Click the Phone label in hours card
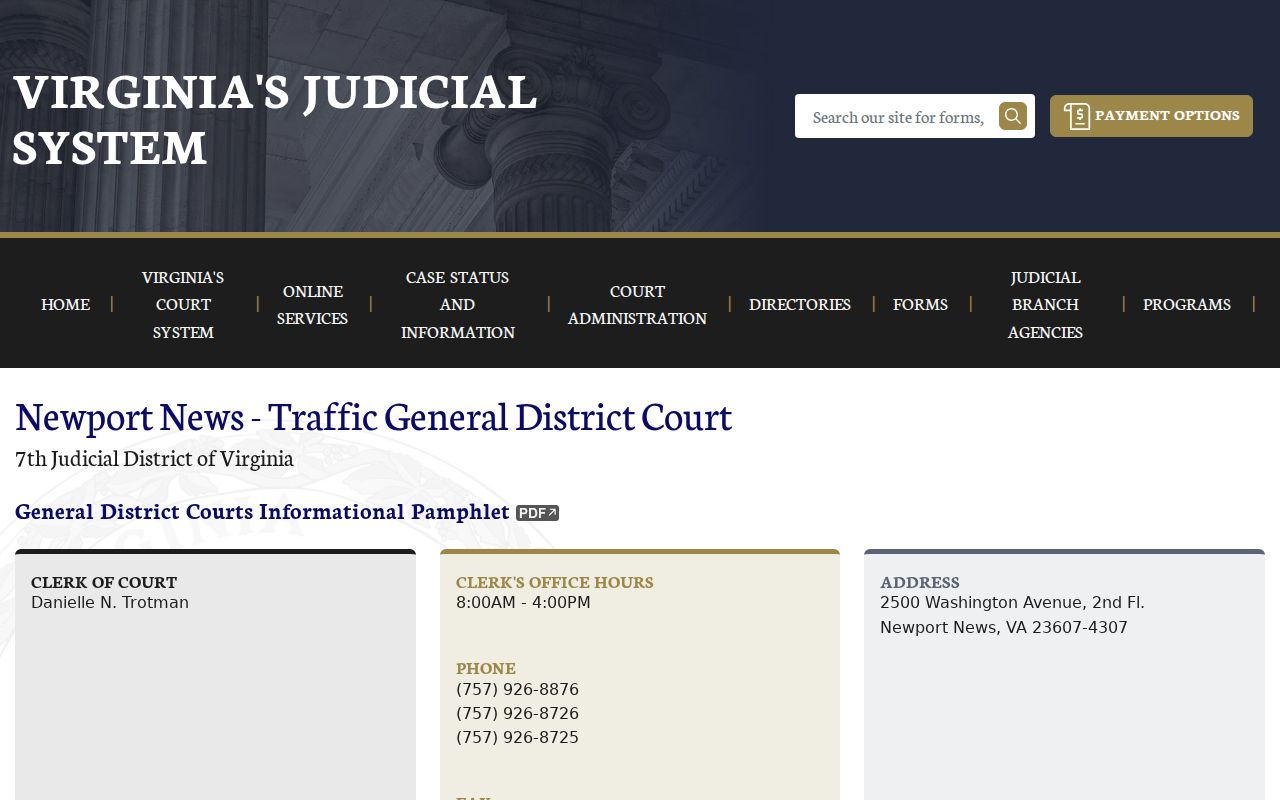Viewport: 1280px width, 800px height. pos(486,668)
